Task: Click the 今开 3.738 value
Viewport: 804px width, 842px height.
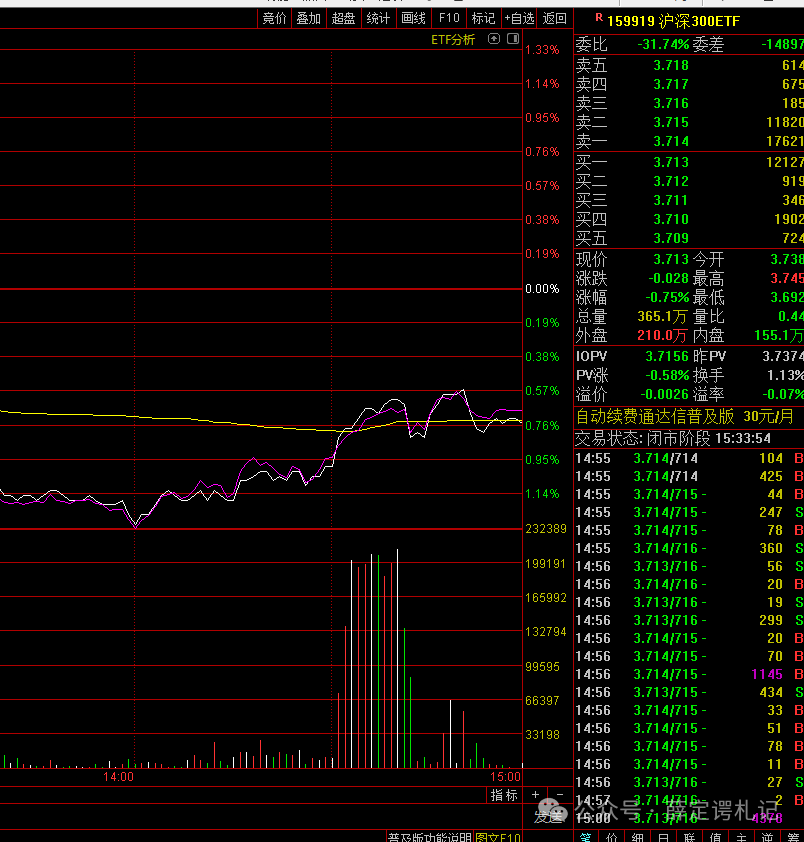Action: point(787,259)
